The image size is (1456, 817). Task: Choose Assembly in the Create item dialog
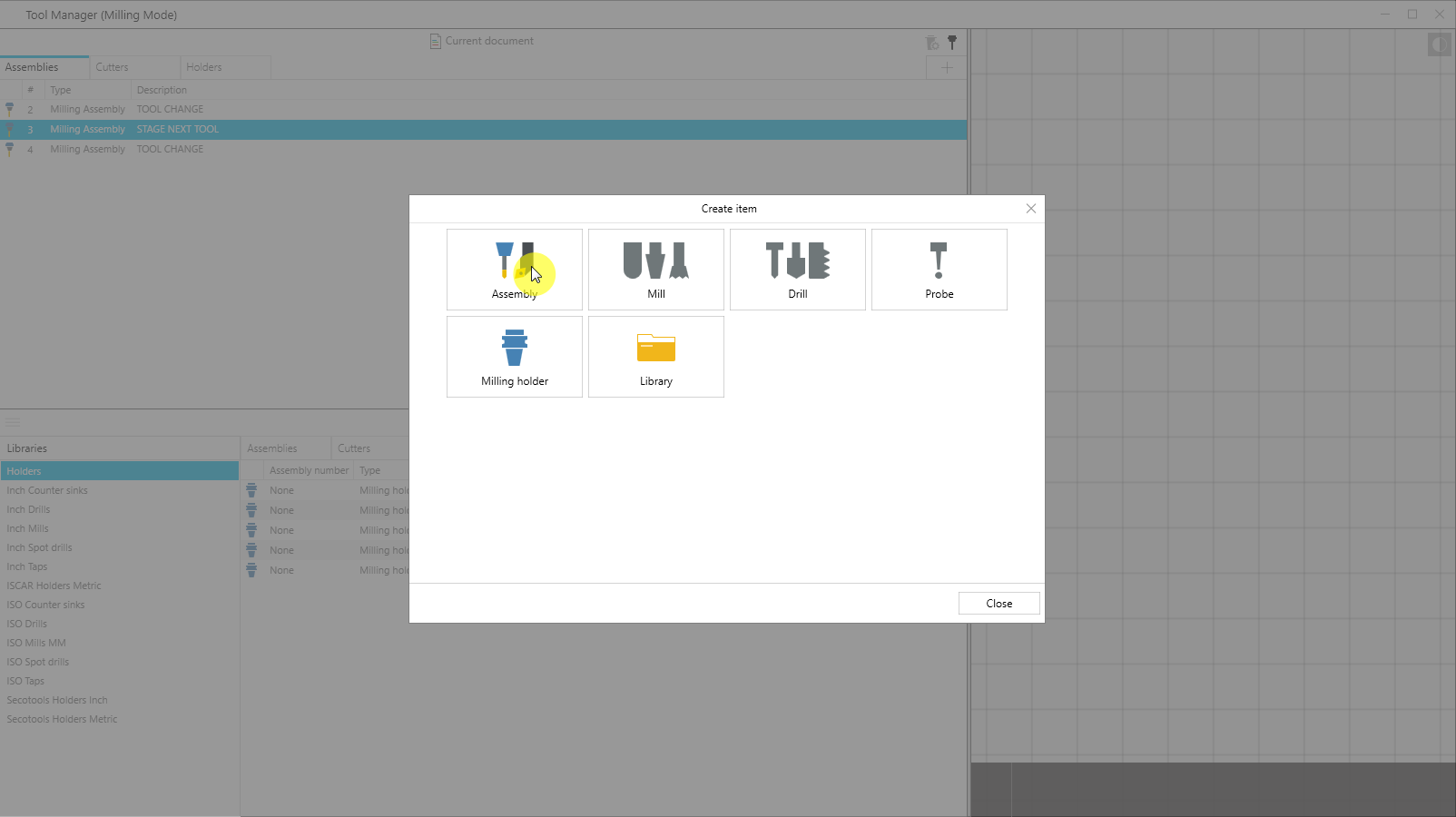[514, 269]
